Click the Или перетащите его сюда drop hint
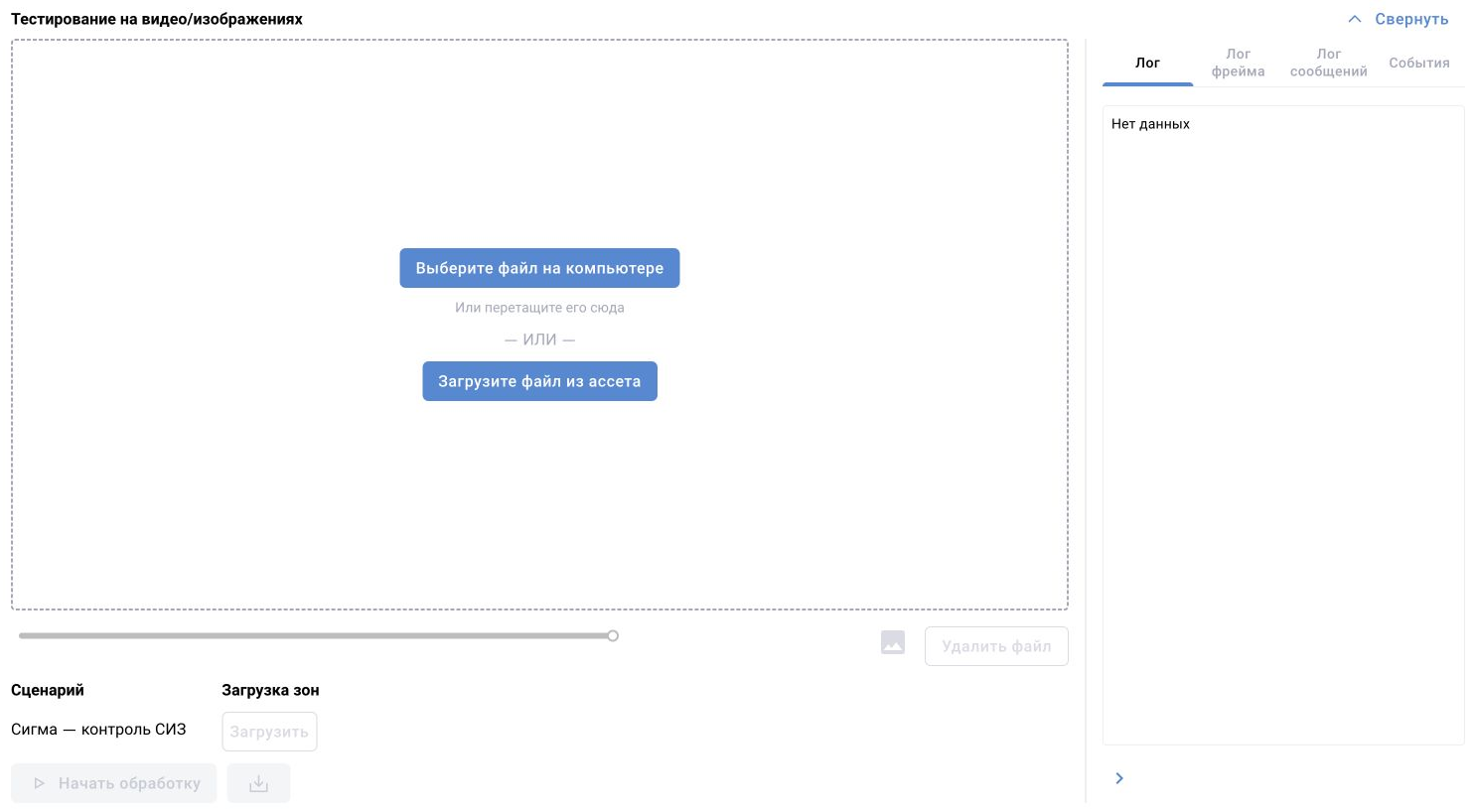The image size is (1474, 812). (x=539, y=308)
